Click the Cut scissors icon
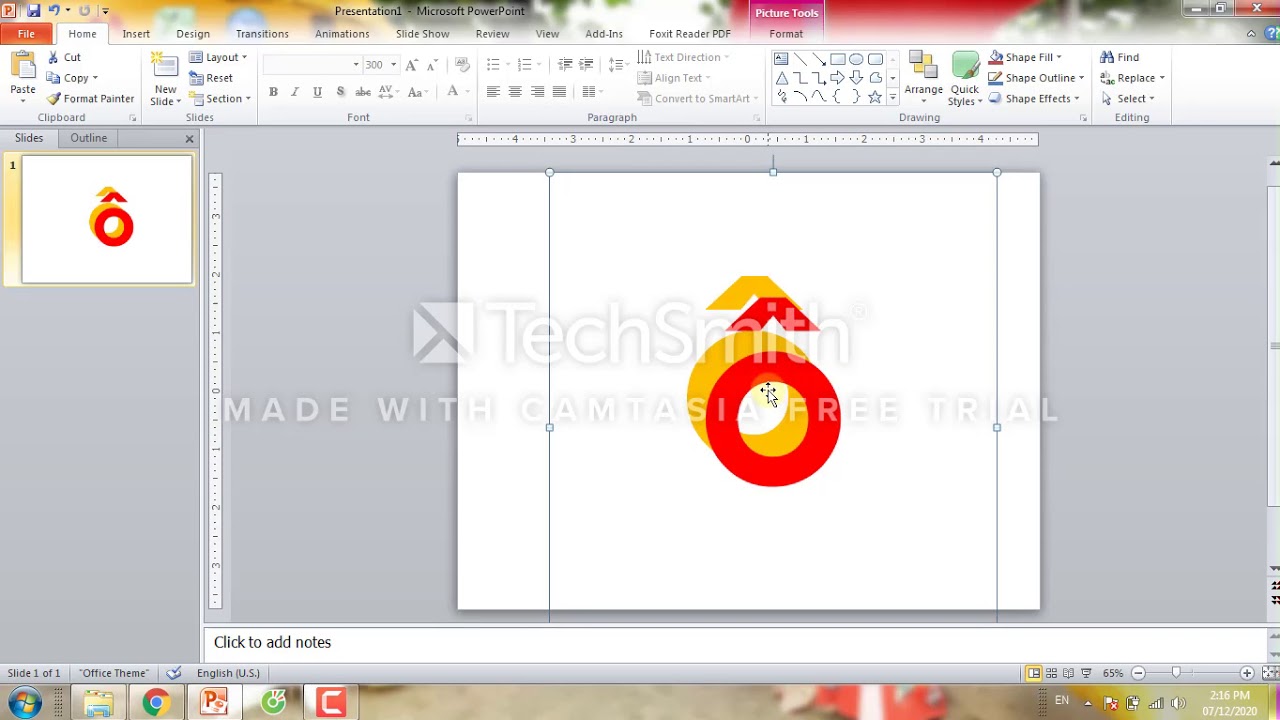Image resolution: width=1280 pixels, height=720 pixels. [x=54, y=58]
